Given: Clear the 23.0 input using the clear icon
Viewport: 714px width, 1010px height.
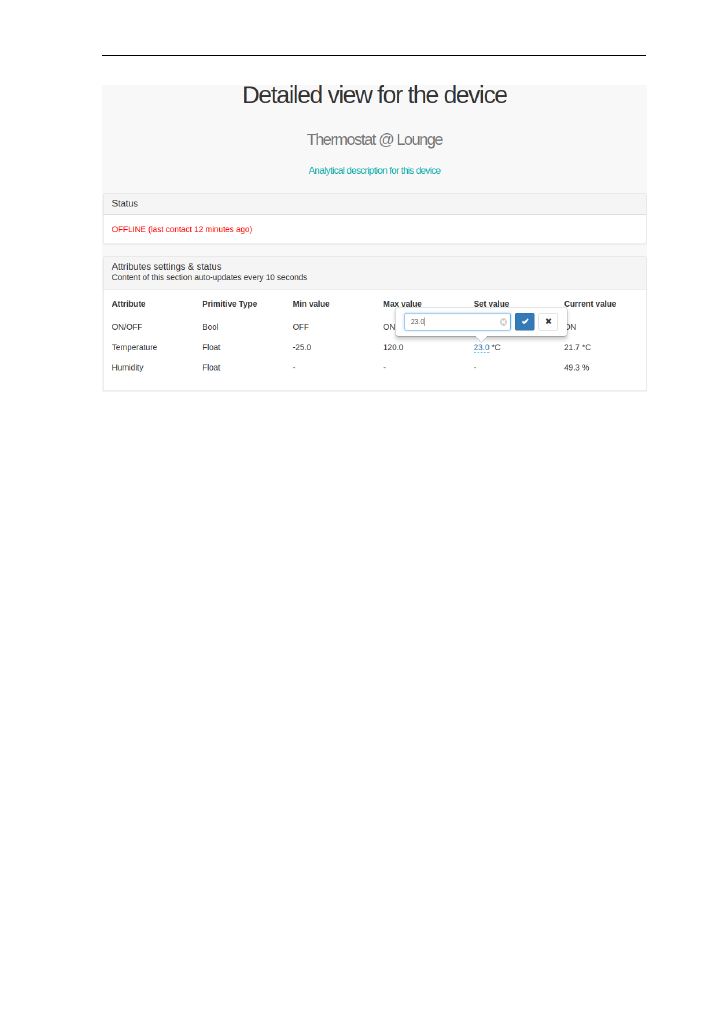Looking at the screenshot, I should [503, 322].
